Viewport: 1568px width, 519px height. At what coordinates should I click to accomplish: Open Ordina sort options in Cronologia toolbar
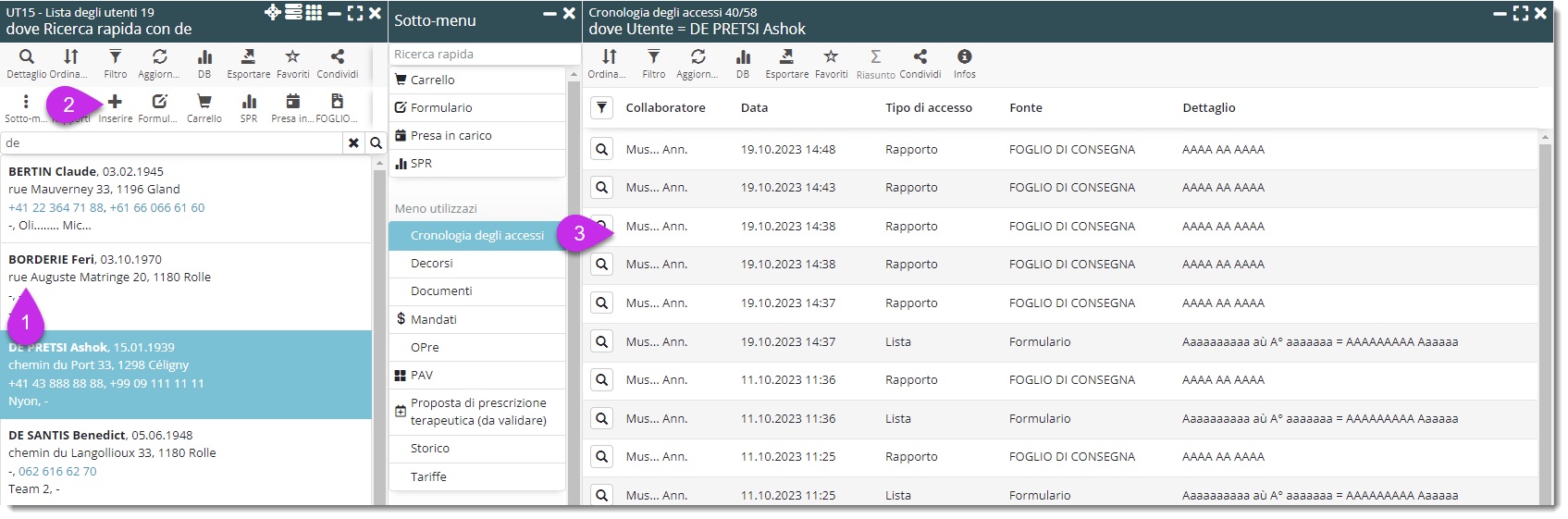tap(608, 58)
